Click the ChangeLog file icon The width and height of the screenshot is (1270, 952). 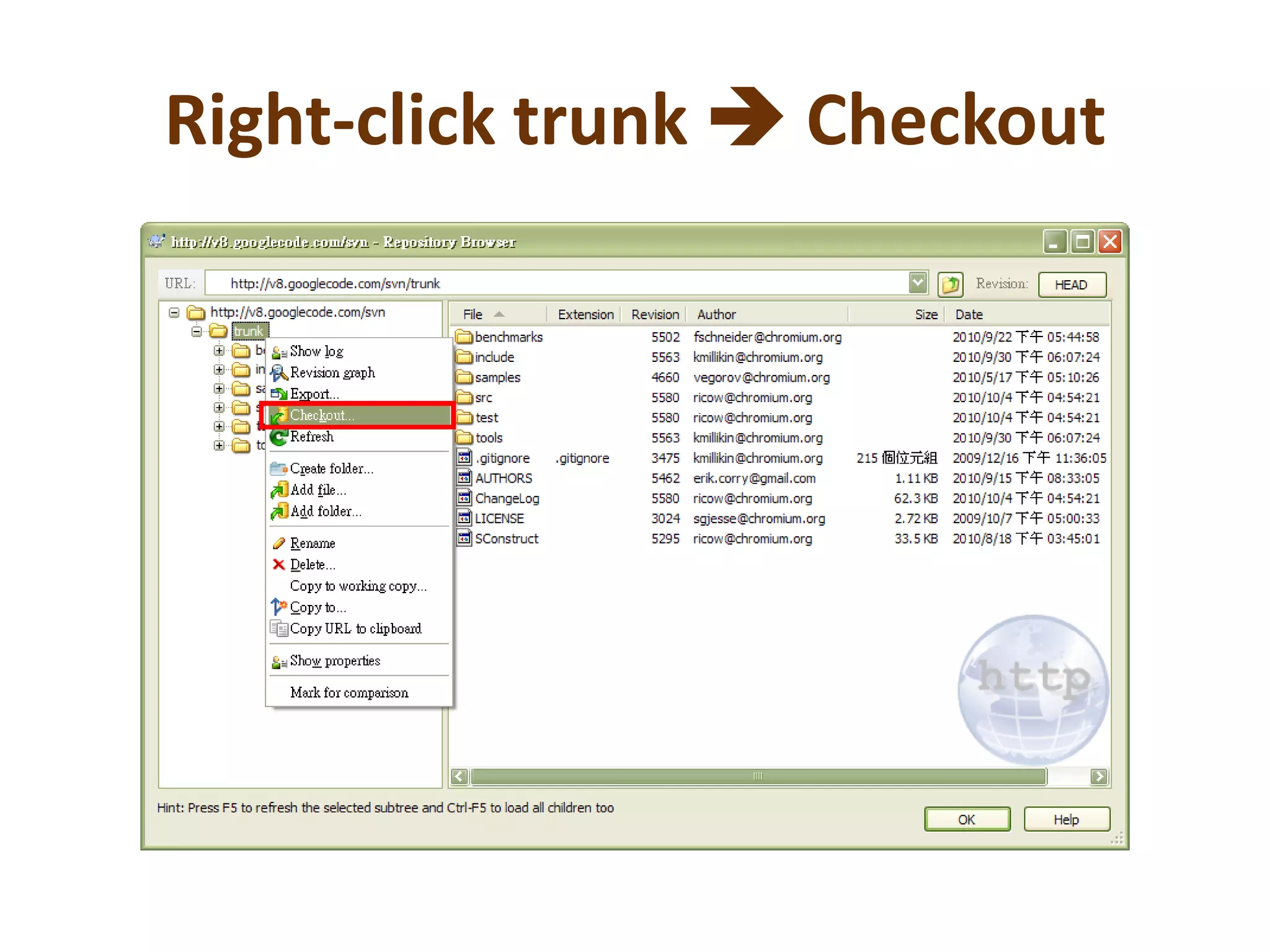click(x=464, y=498)
